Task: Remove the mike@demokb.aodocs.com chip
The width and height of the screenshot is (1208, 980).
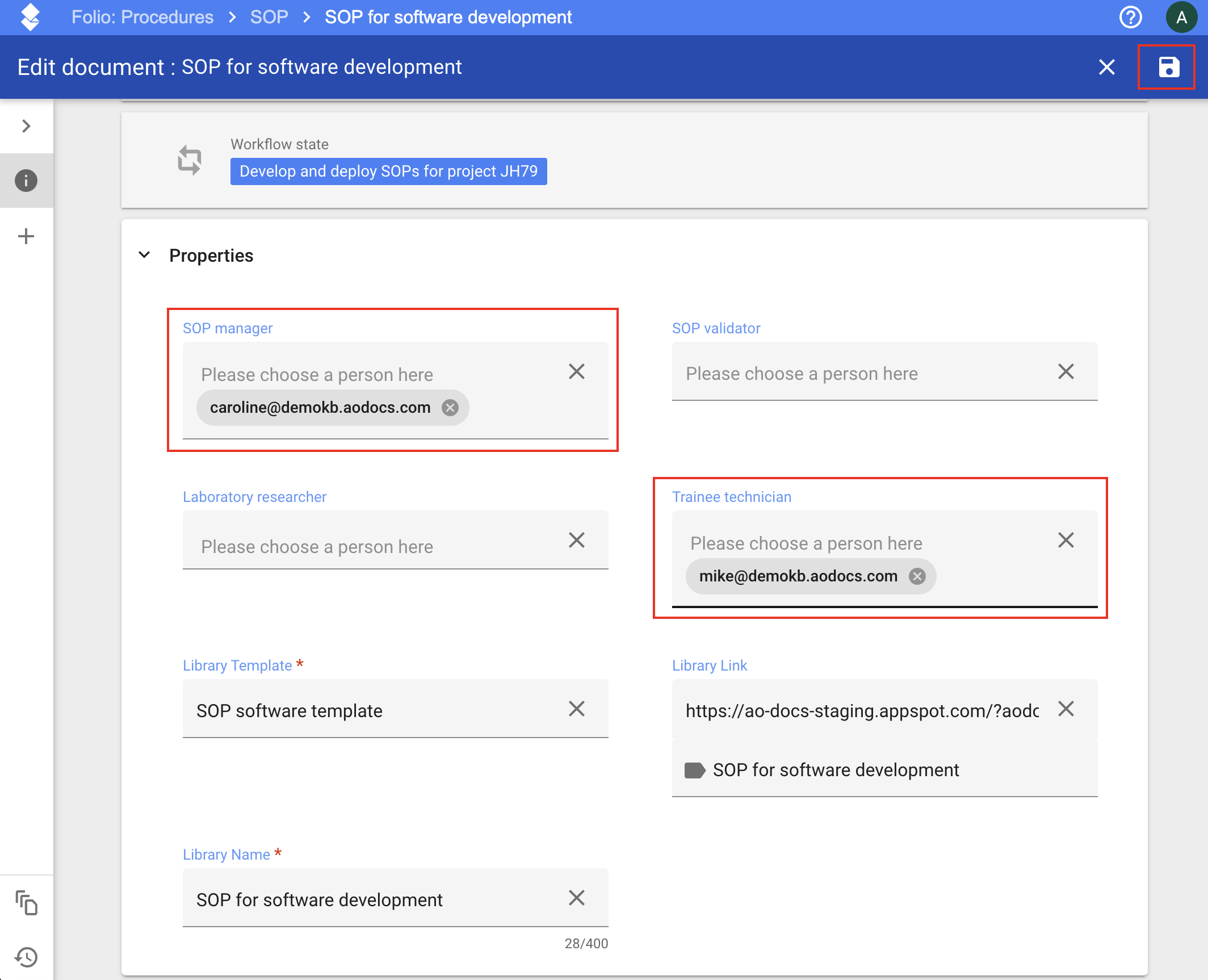Action: pos(917,576)
